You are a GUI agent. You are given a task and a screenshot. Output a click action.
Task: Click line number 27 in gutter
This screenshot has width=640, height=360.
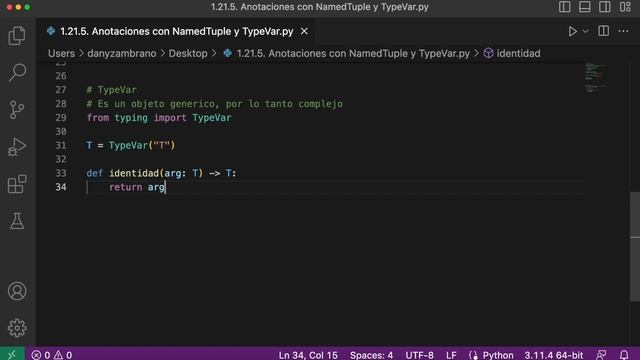61,90
